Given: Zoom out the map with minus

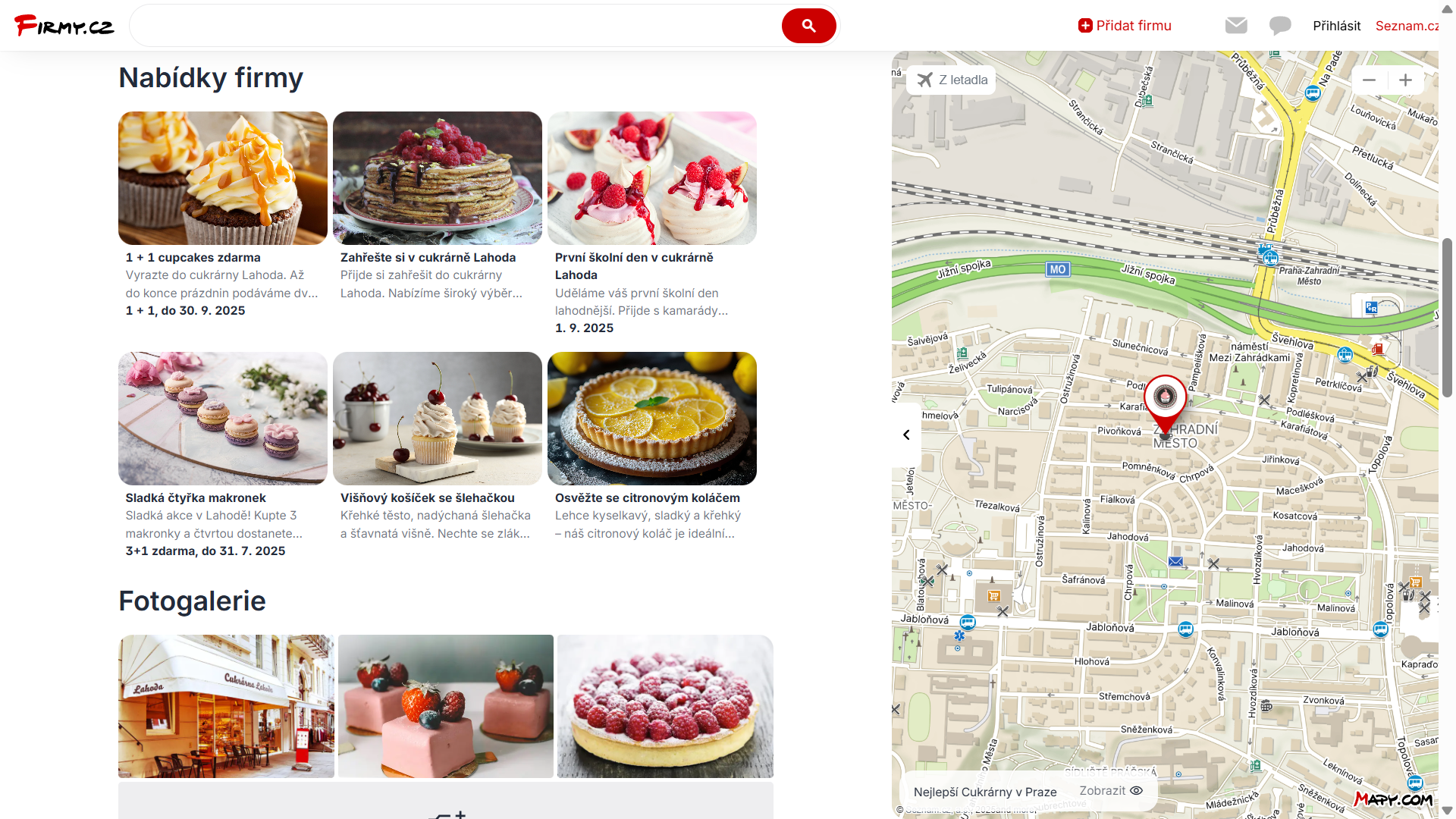Looking at the screenshot, I should 1369,80.
